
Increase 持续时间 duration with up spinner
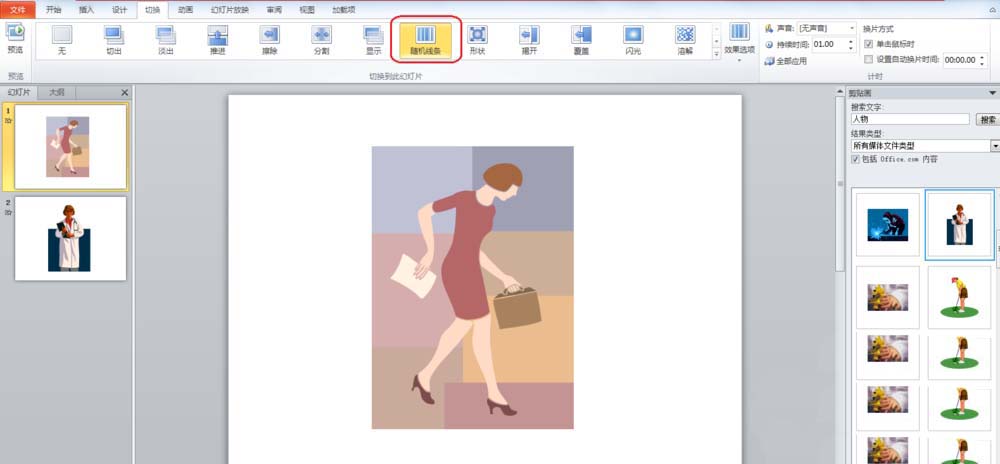[850, 41]
